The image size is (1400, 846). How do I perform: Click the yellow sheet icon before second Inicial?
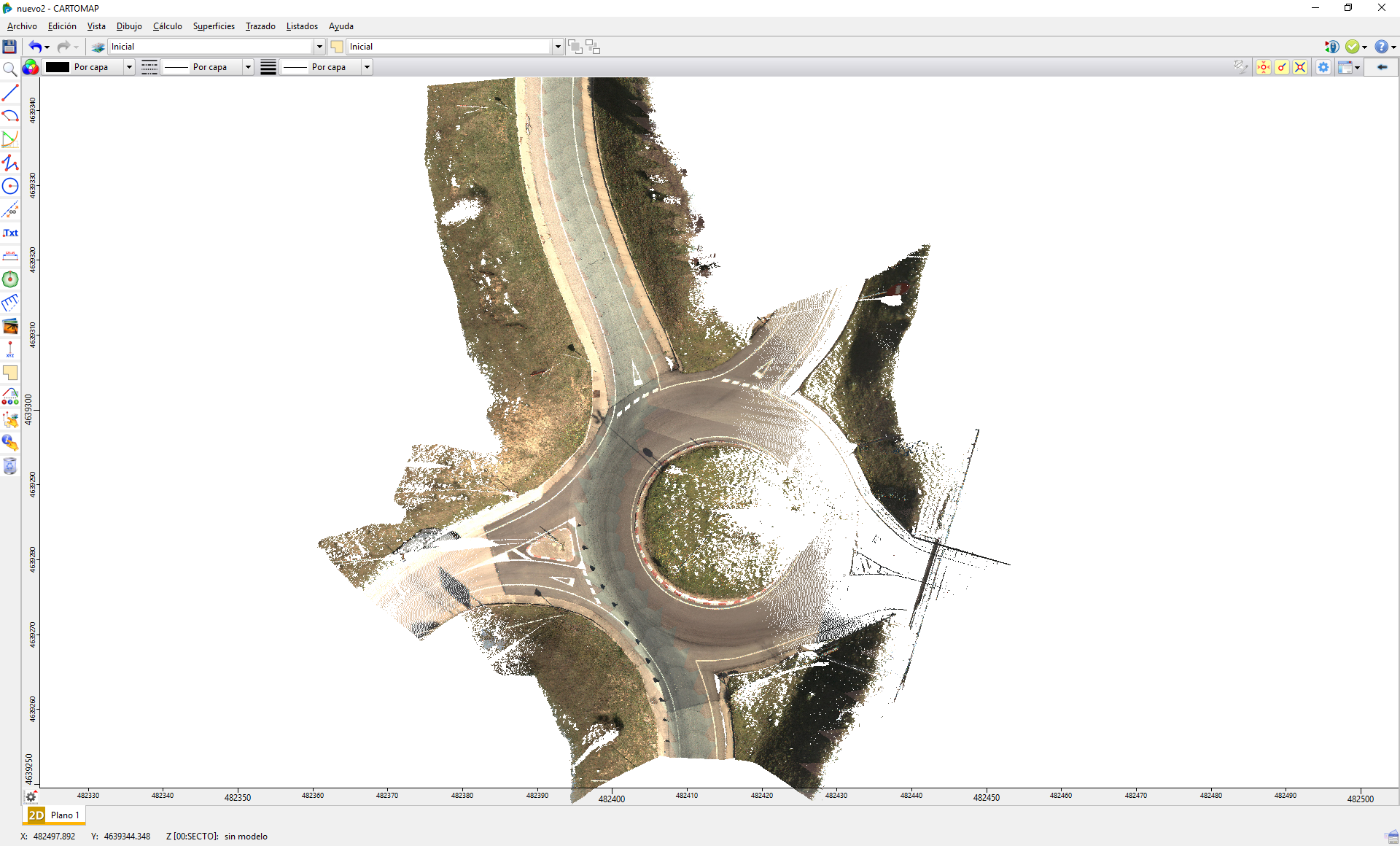[x=337, y=47]
